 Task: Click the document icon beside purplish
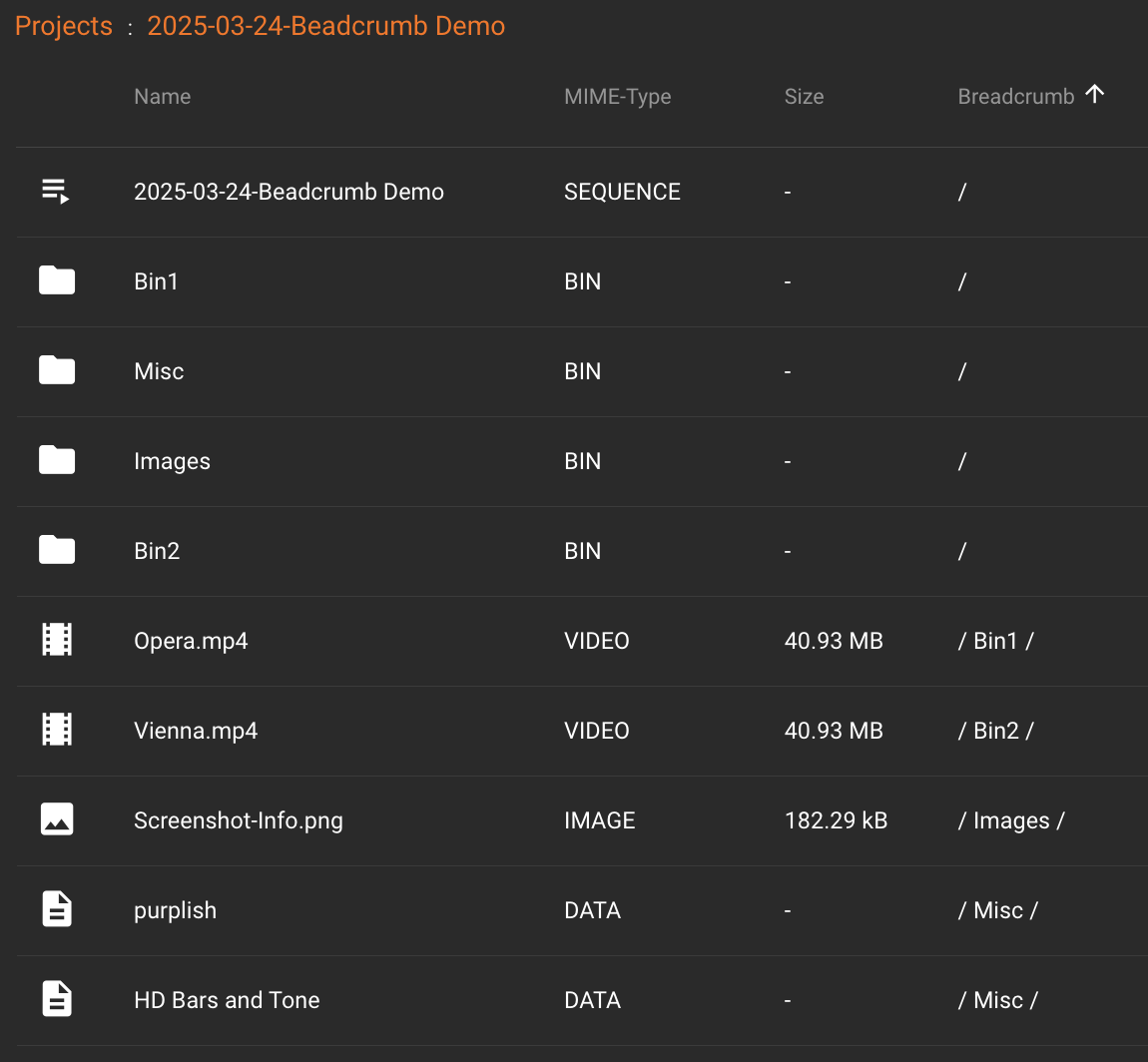pyautogui.click(x=57, y=909)
